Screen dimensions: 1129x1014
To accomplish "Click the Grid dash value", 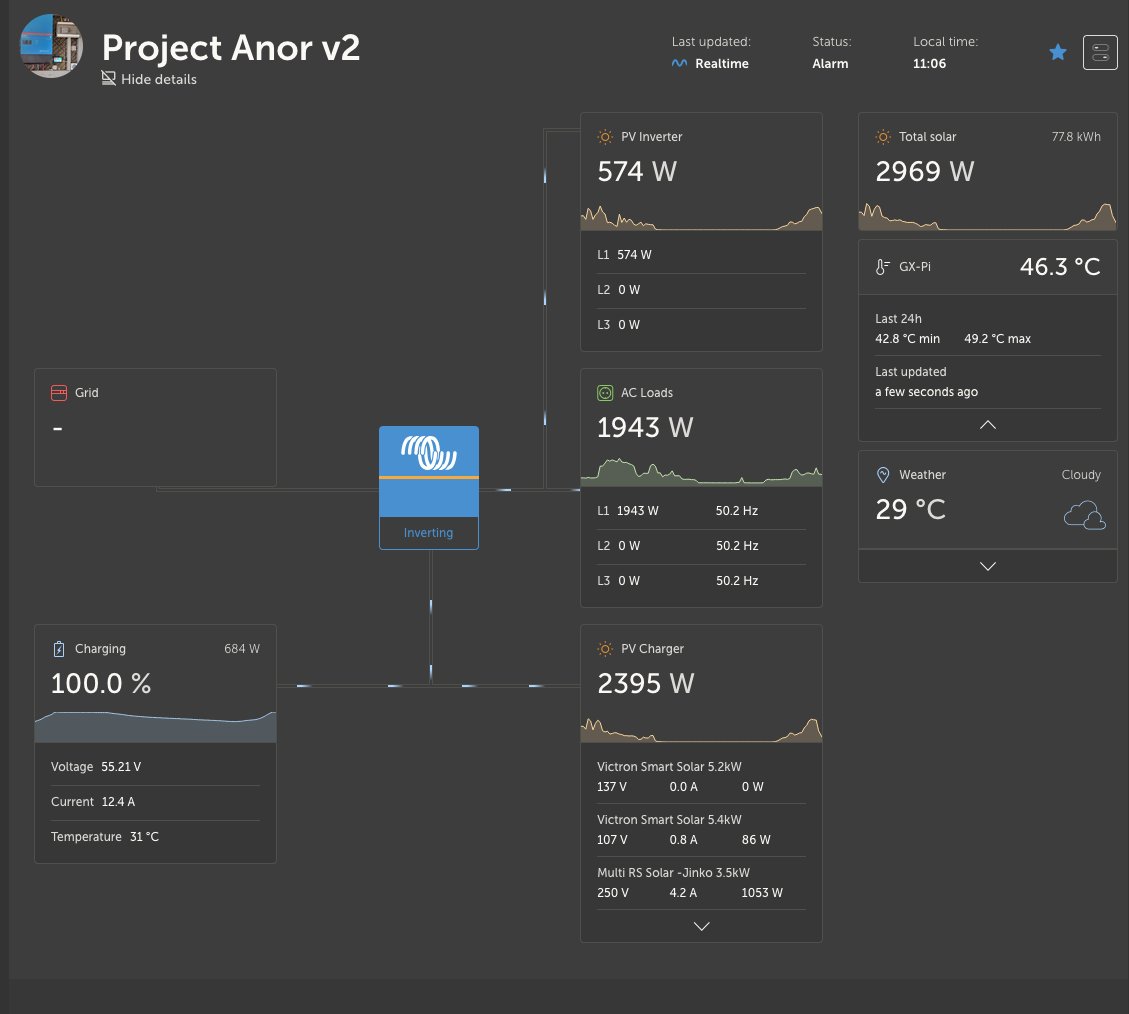I will click(x=58, y=429).
